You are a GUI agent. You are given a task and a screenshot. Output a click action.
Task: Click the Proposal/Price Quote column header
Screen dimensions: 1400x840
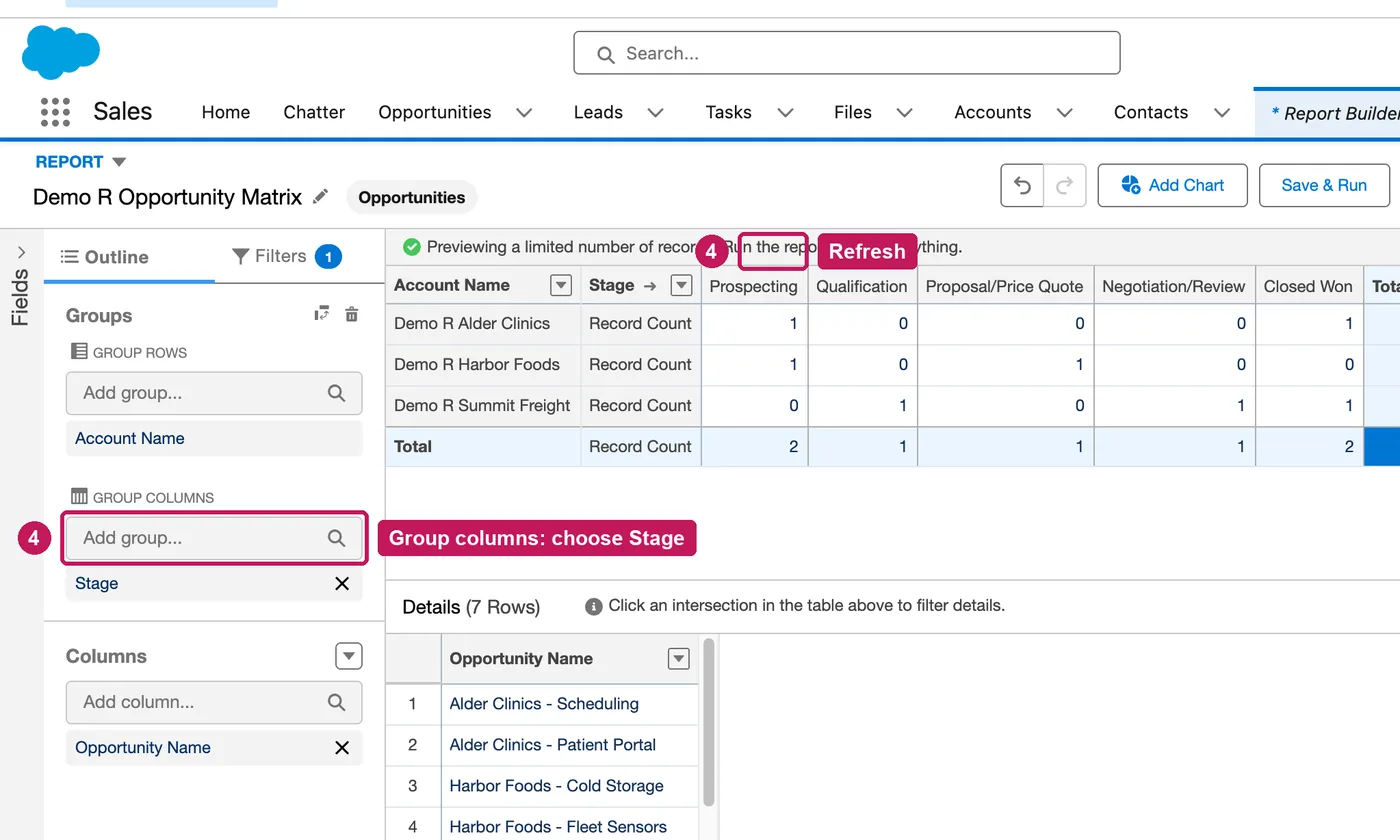(x=1005, y=286)
